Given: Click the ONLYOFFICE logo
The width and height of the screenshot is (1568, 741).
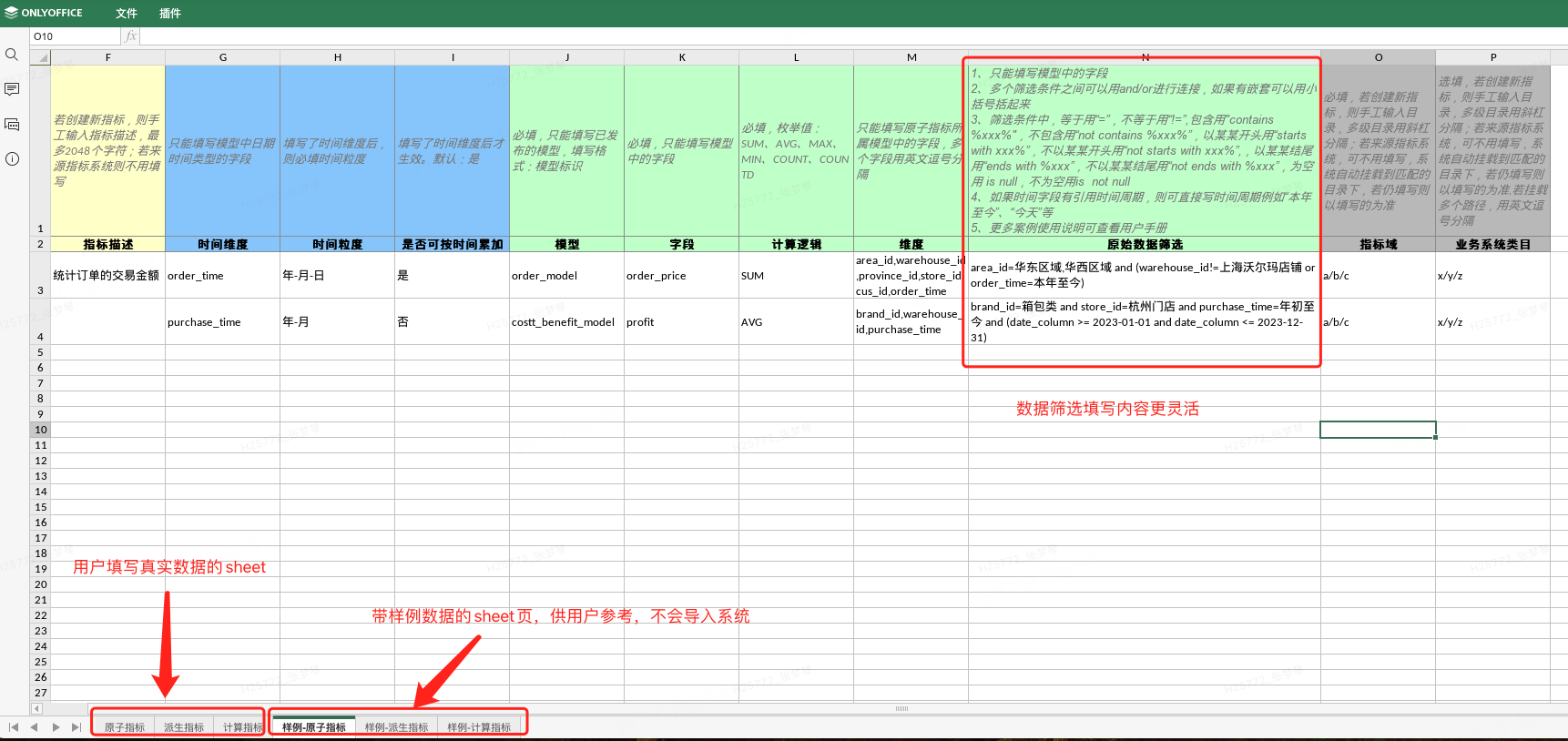Looking at the screenshot, I should click(43, 13).
